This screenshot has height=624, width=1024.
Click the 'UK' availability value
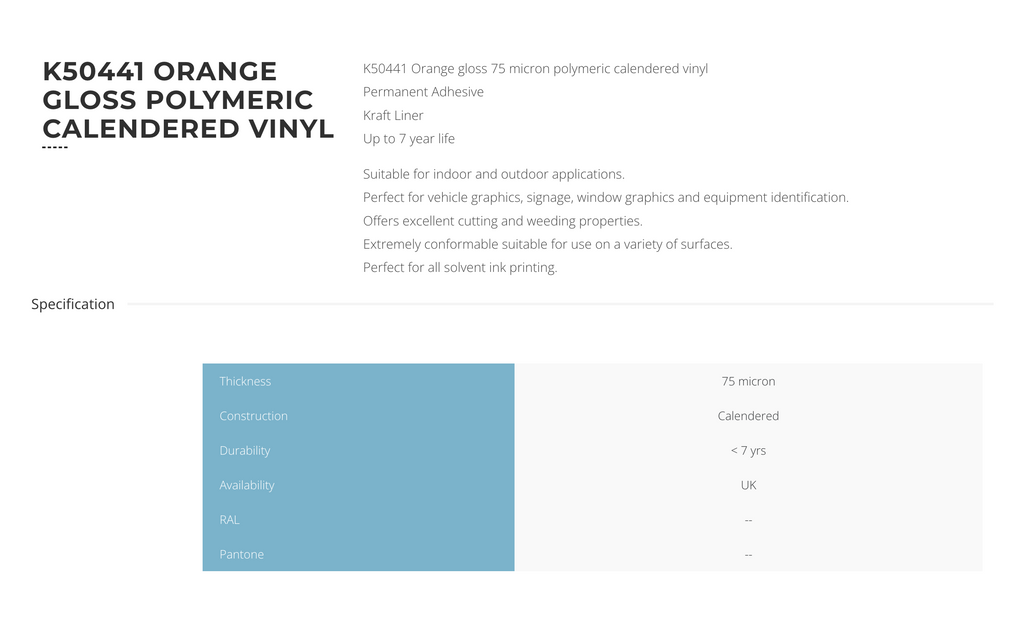pos(748,485)
